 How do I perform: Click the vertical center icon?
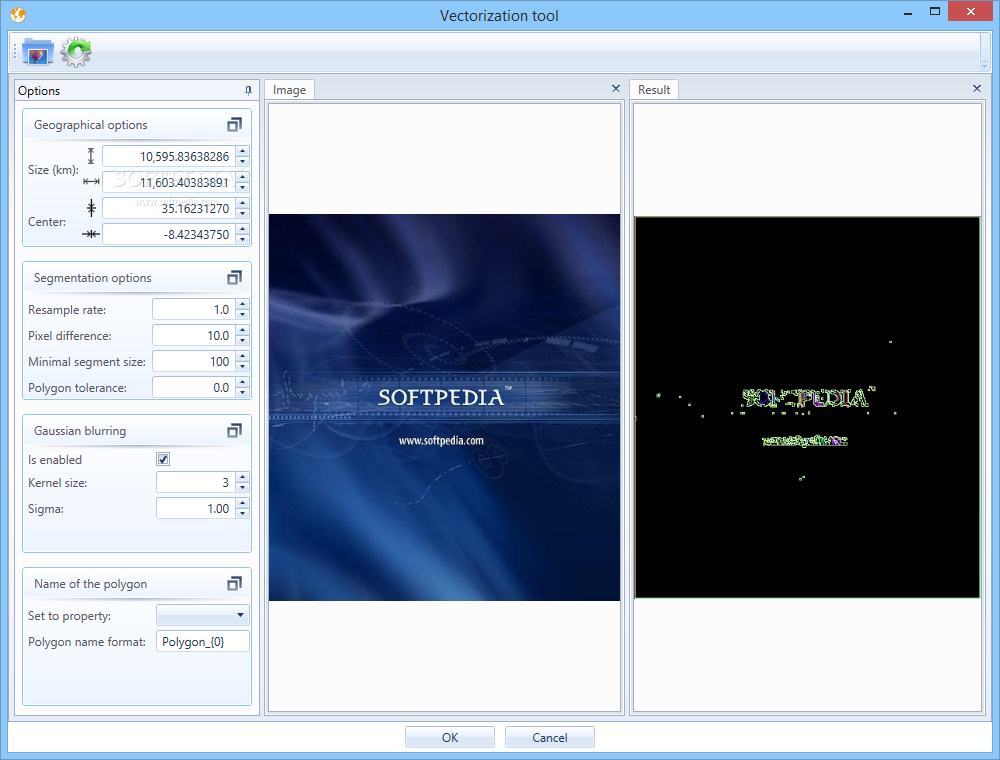pos(91,208)
